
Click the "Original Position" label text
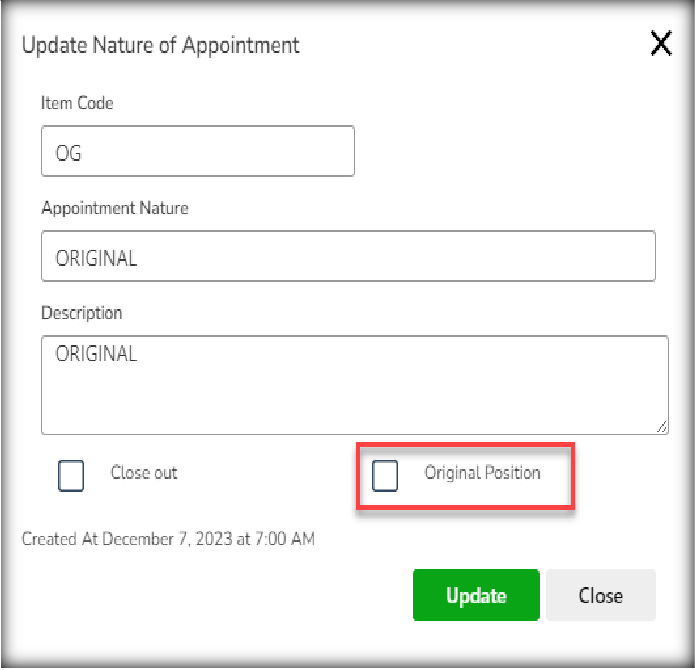click(x=482, y=473)
